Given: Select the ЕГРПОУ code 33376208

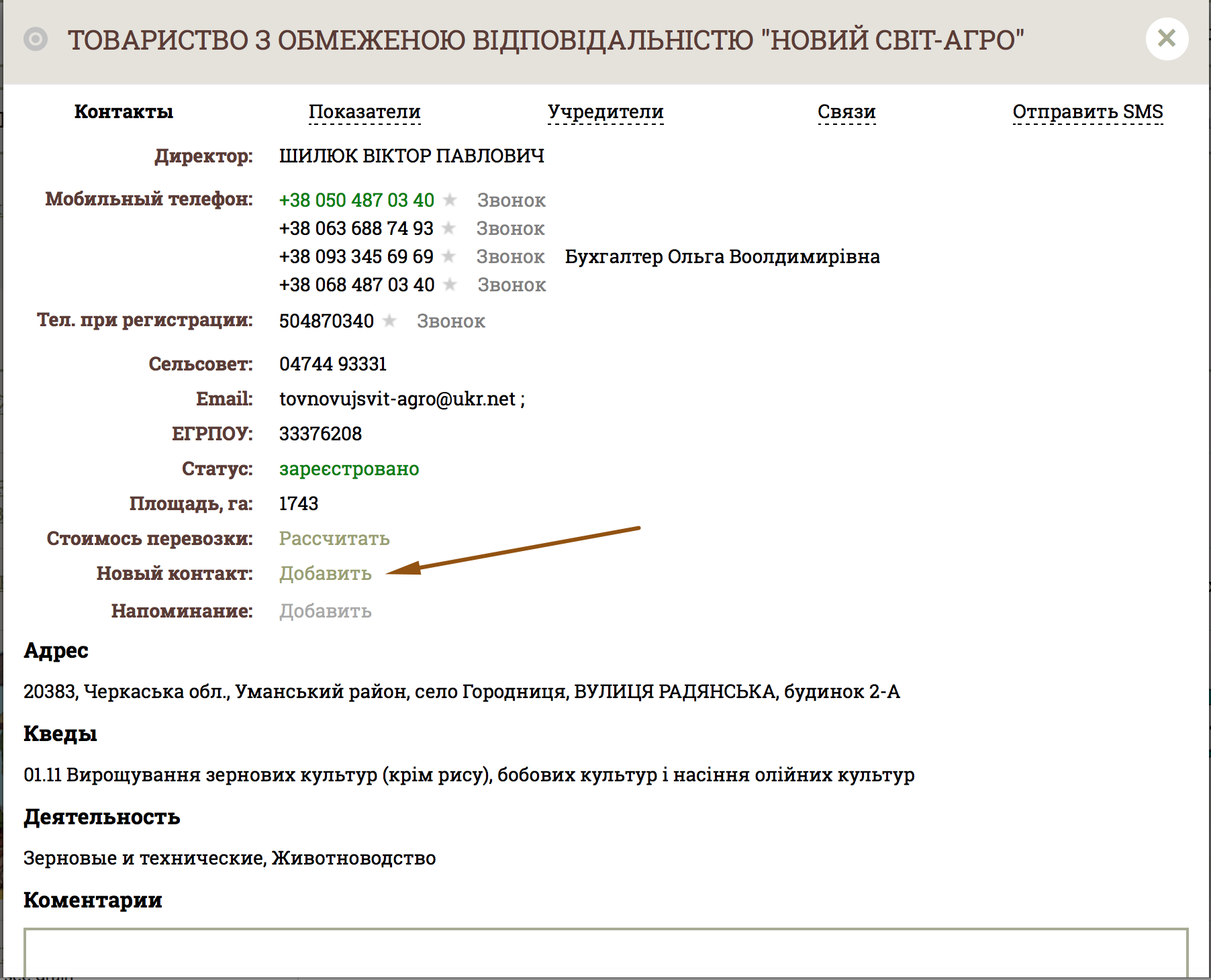Looking at the screenshot, I should click(x=320, y=434).
